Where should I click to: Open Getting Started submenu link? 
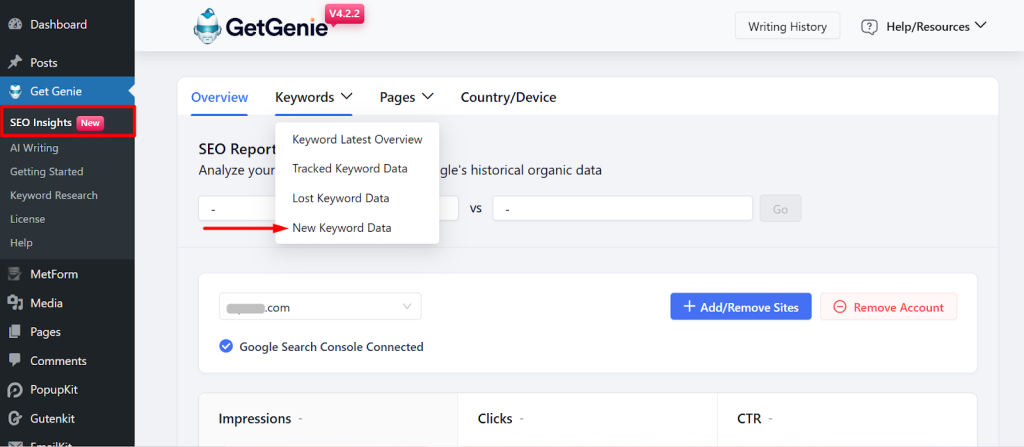coord(46,171)
